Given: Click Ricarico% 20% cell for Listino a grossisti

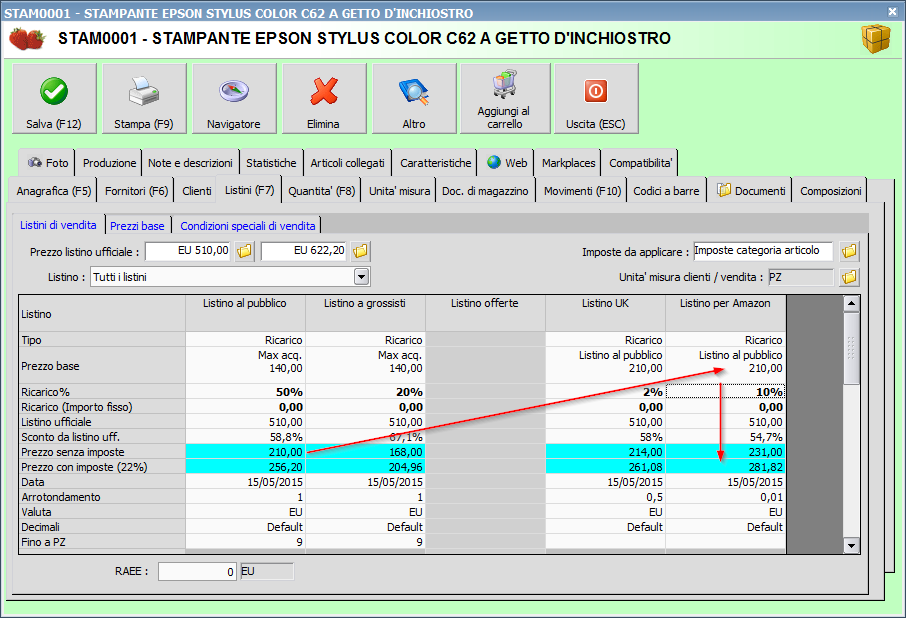Looking at the screenshot, I should tap(366, 392).
